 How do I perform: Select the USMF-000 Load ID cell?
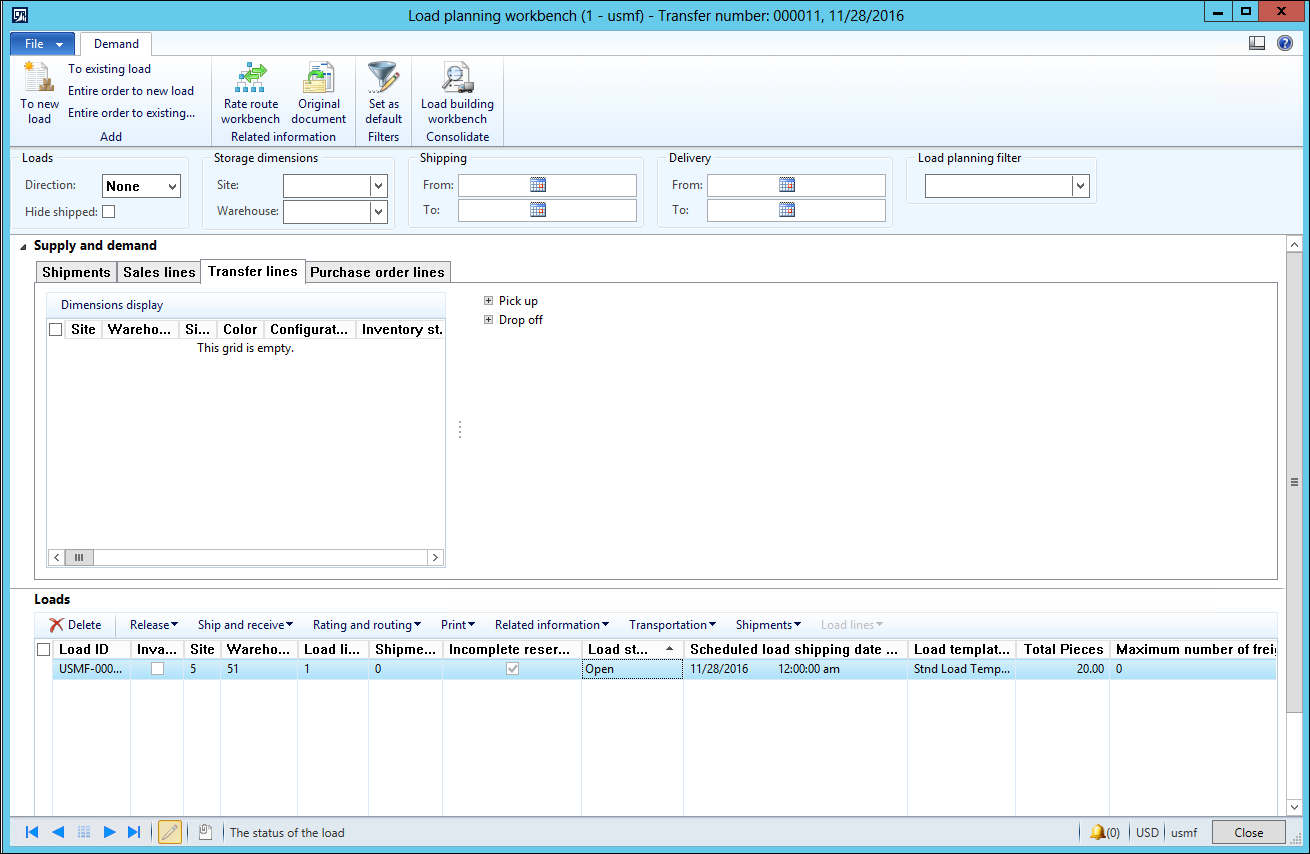[92, 669]
